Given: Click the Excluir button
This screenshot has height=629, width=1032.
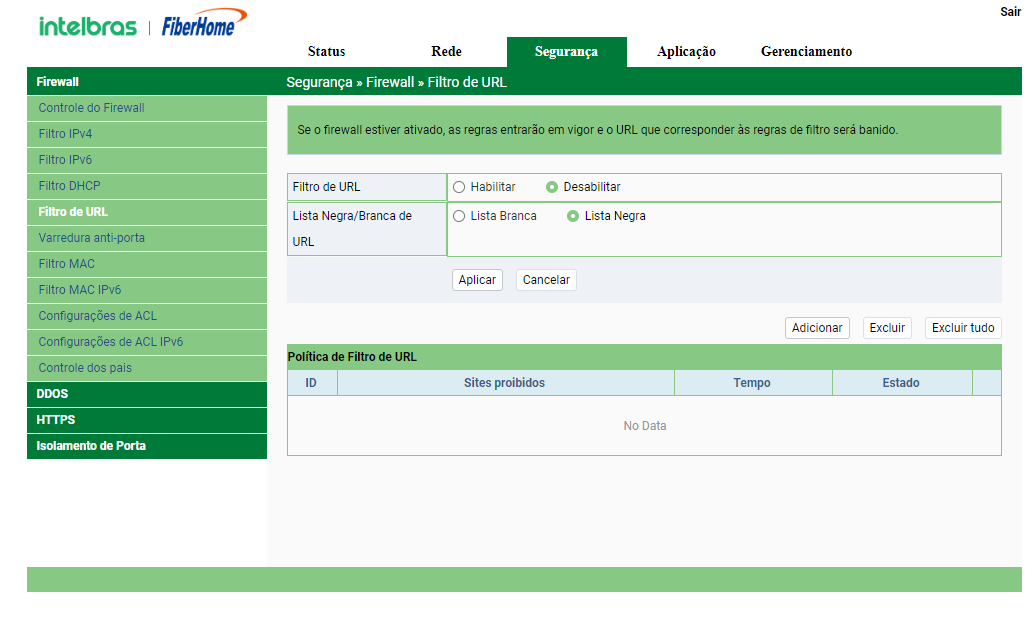Looking at the screenshot, I should 887,328.
